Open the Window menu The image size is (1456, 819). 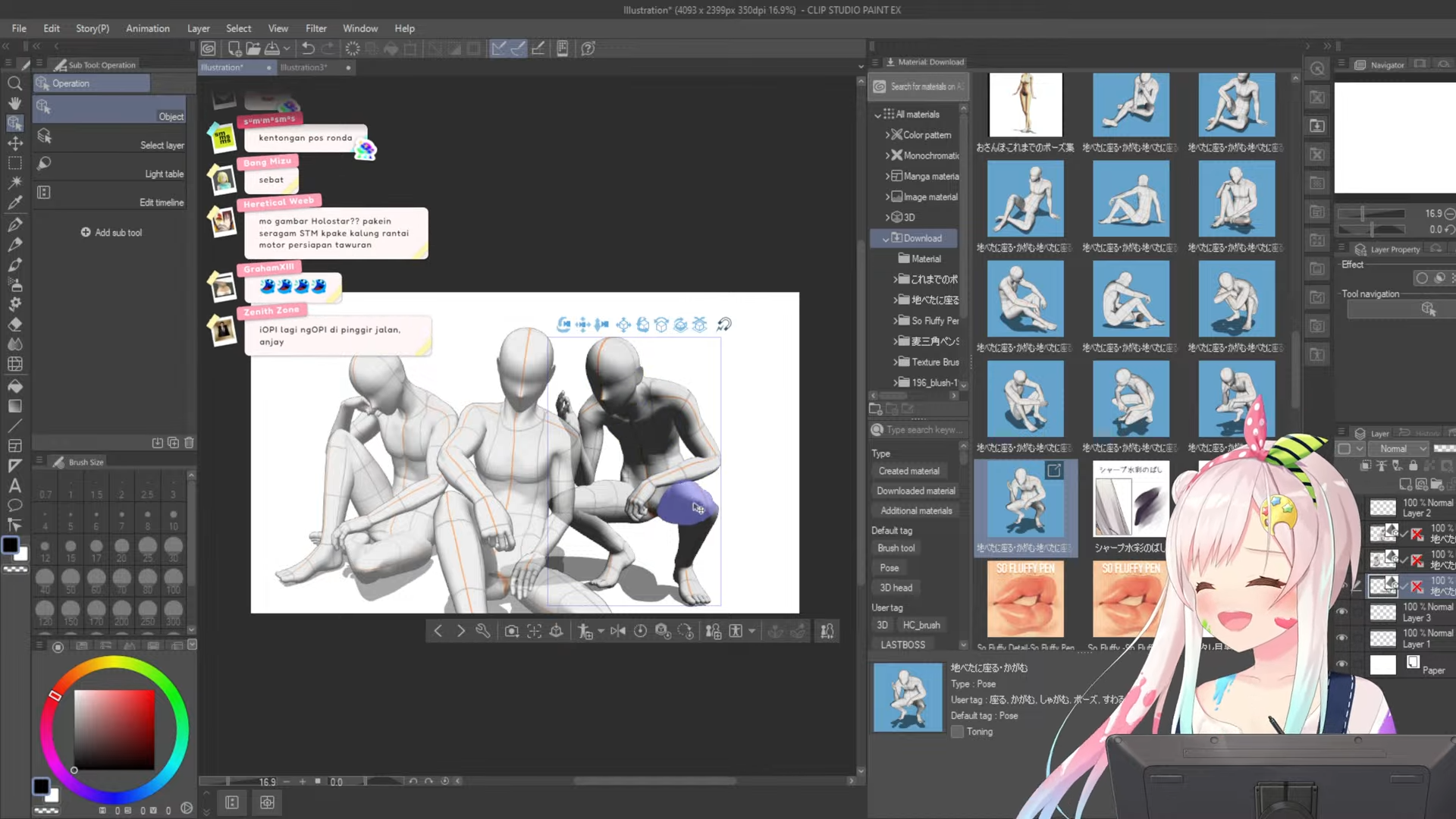(360, 28)
